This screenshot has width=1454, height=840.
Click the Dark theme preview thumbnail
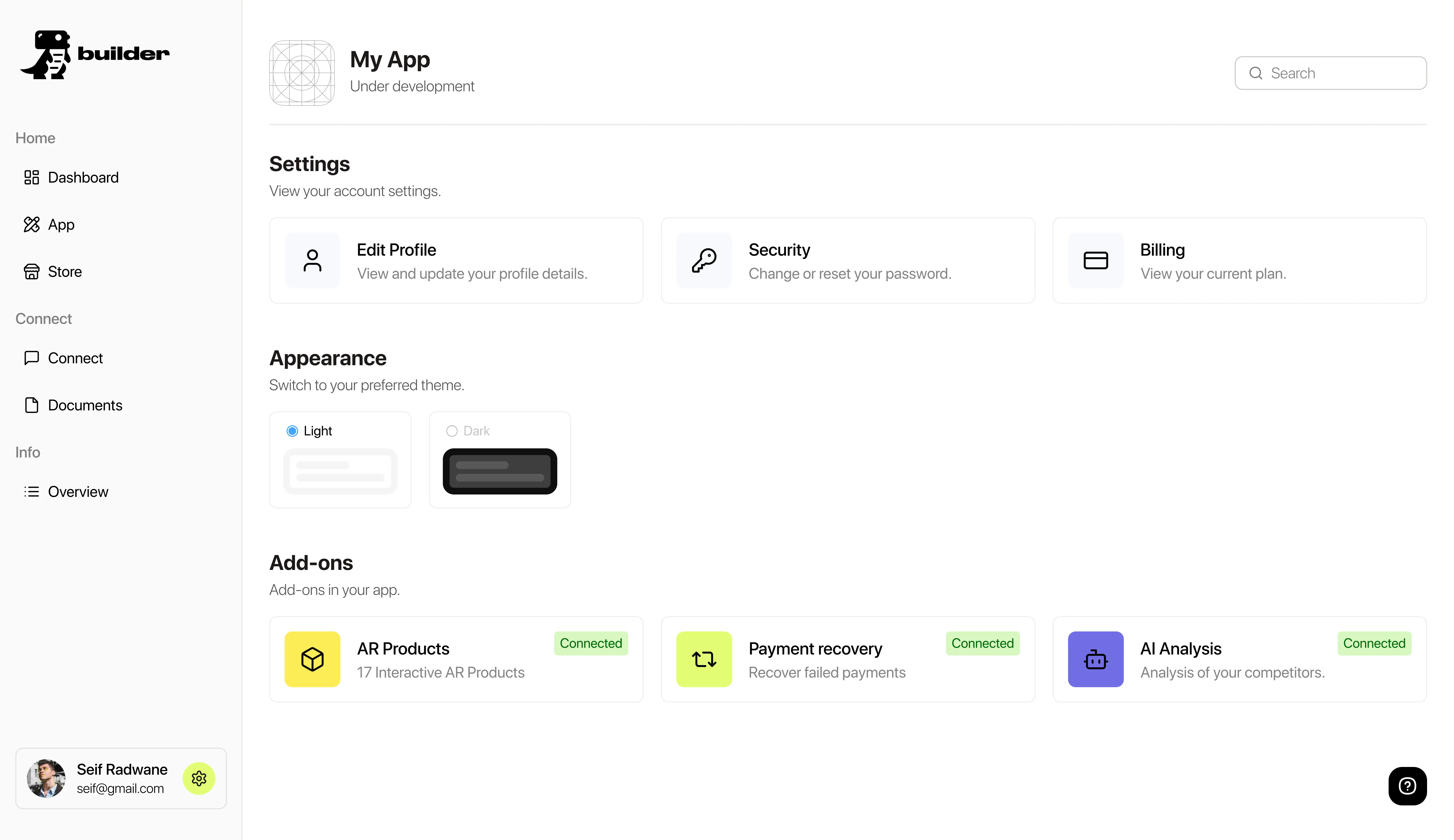(x=500, y=471)
